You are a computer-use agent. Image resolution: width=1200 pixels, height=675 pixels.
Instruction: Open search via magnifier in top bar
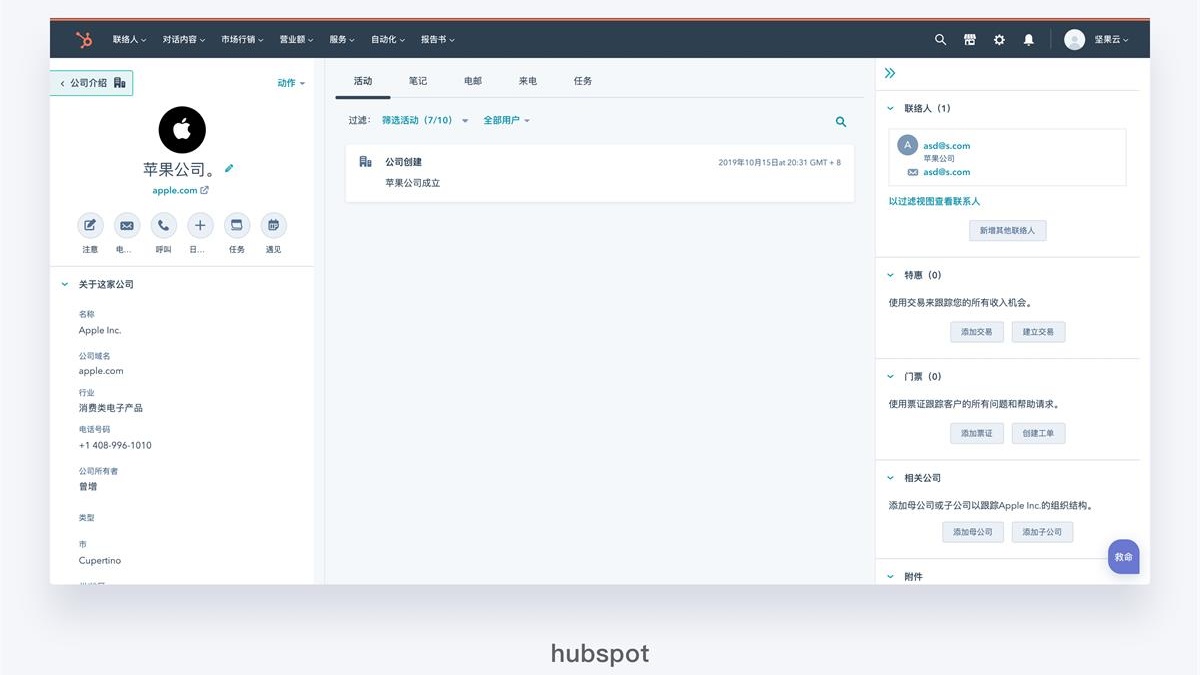click(x=940, y=40)
